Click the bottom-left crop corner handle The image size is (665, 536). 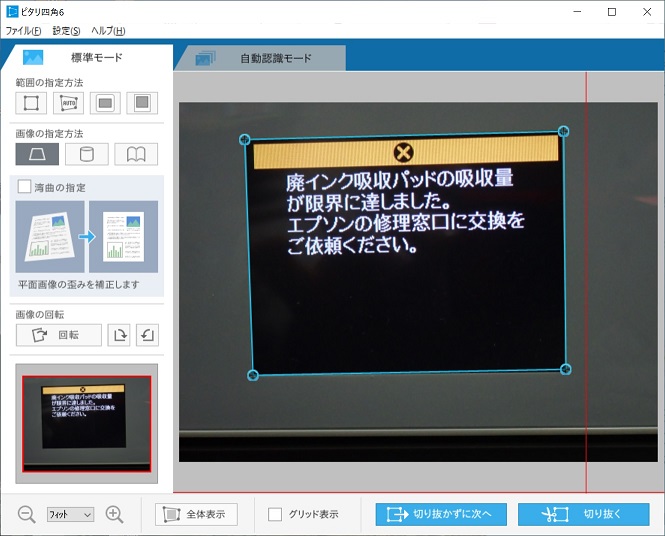253,375
